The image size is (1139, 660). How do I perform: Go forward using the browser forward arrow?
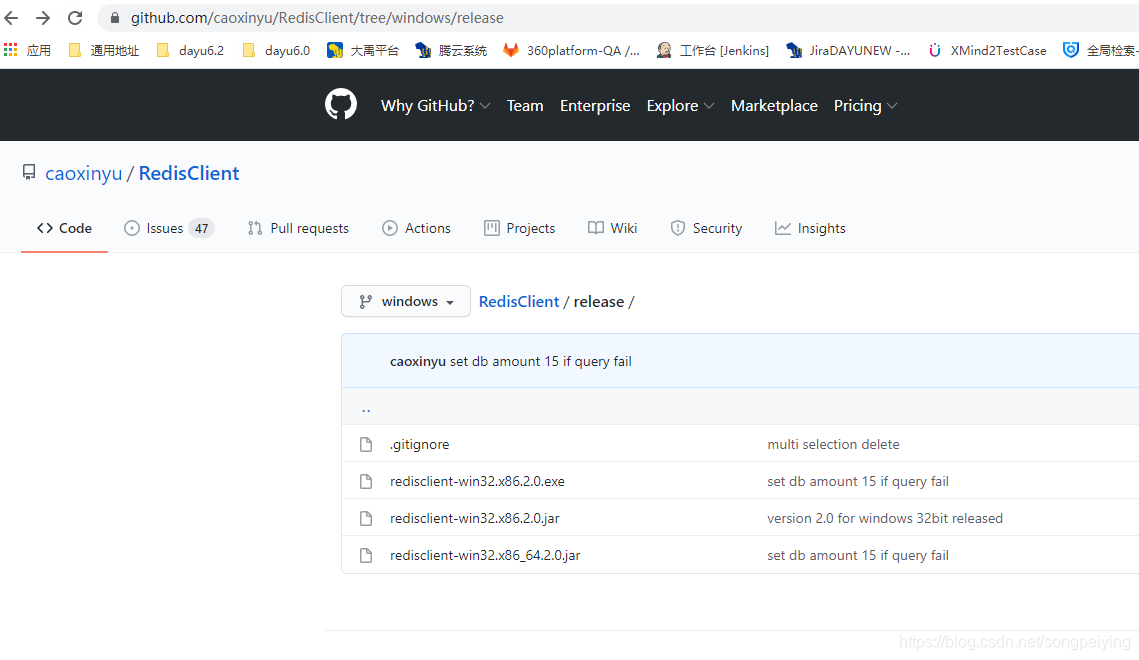[x=43, y=17]
